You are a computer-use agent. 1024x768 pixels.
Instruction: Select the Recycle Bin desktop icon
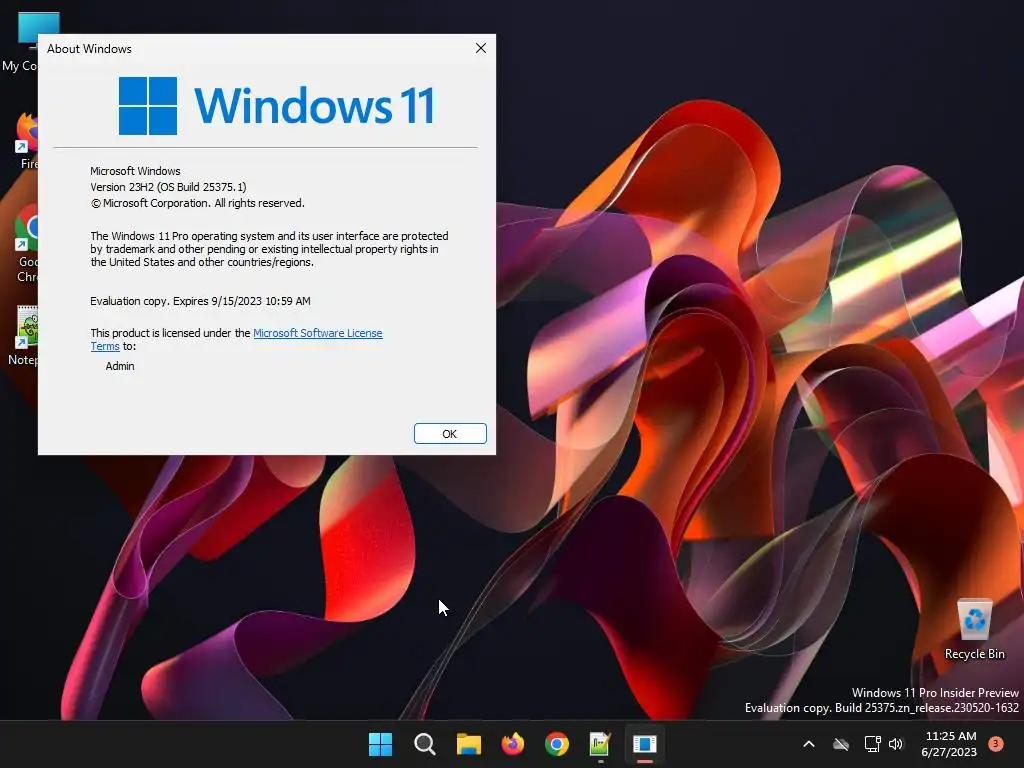974,629
